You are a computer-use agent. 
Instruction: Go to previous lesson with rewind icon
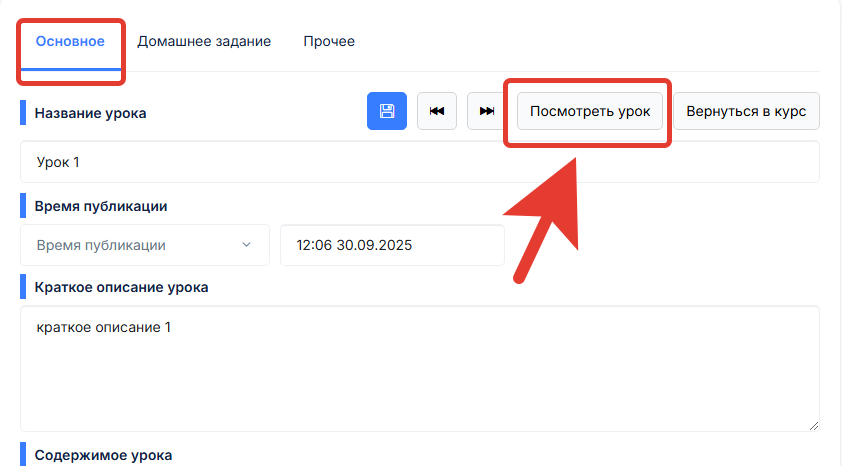(437, 111)
